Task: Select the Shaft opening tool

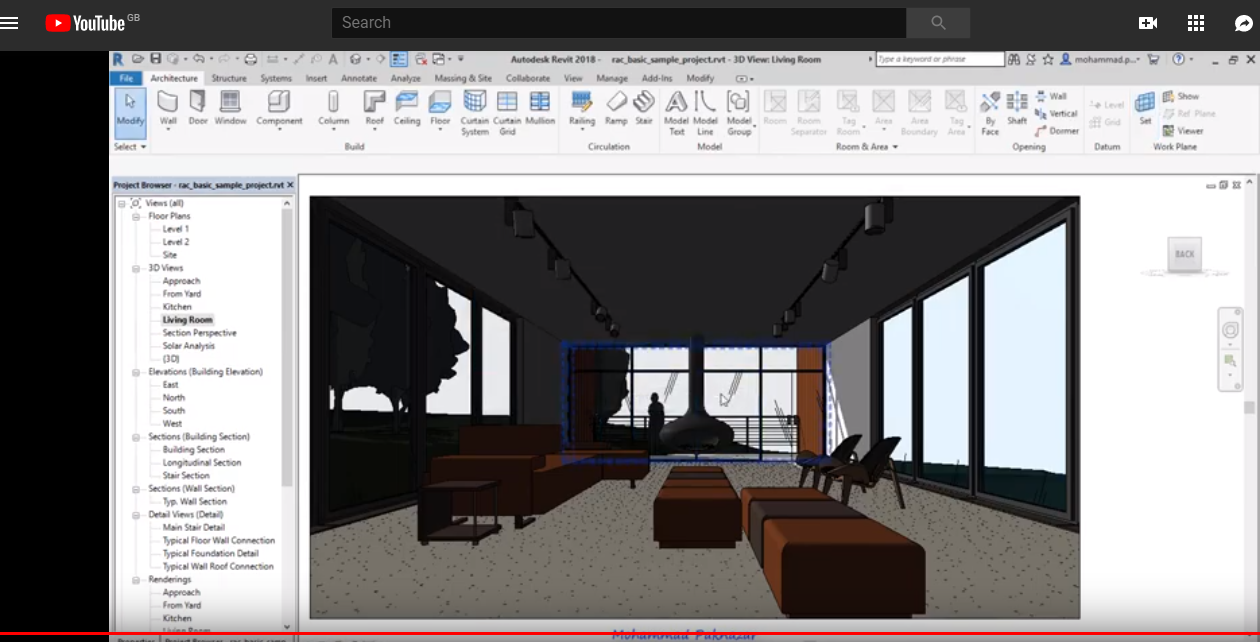Action: (x=1017, y=109)
